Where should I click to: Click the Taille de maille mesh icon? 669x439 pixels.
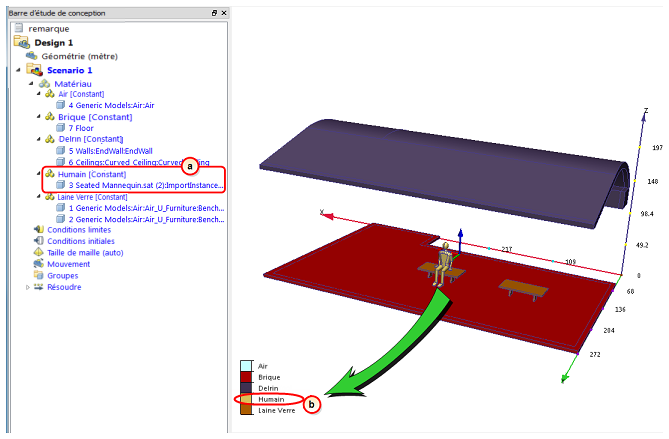[39, 252]
